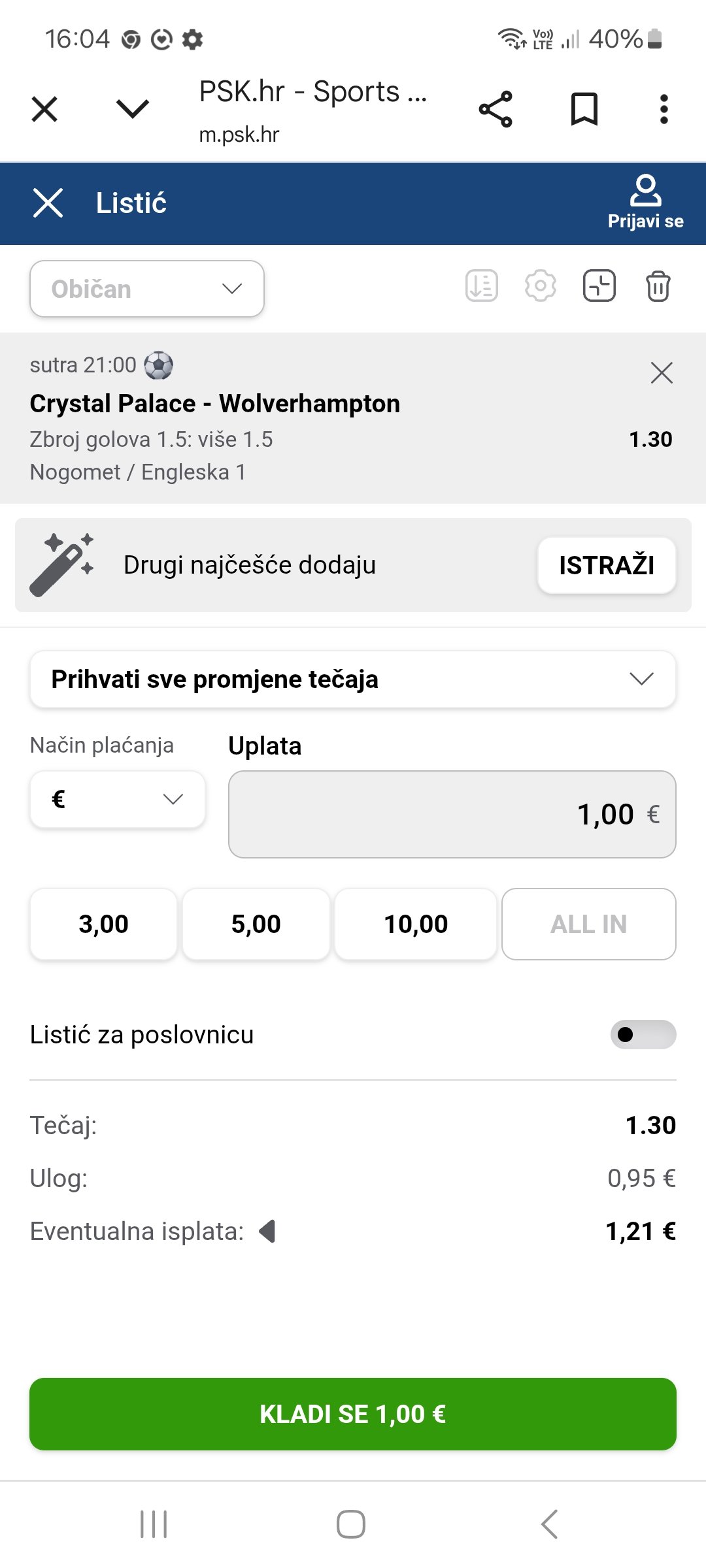Close the Listić bet slip panel

coord(48,203)
